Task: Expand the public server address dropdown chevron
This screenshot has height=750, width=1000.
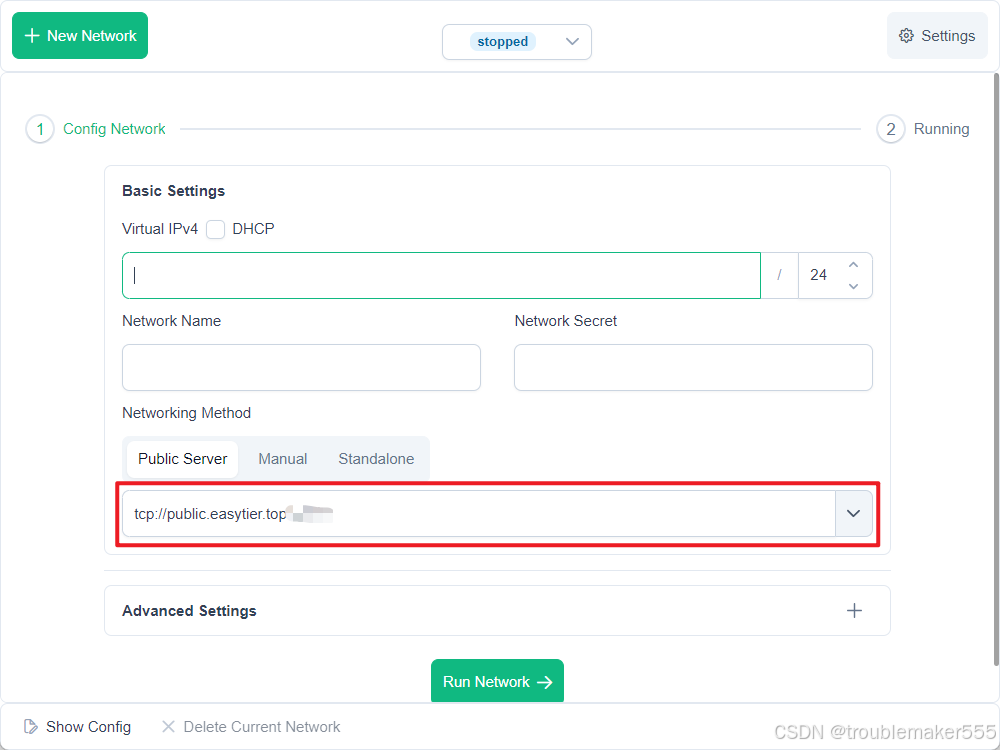Action: (x=853, y=513)
